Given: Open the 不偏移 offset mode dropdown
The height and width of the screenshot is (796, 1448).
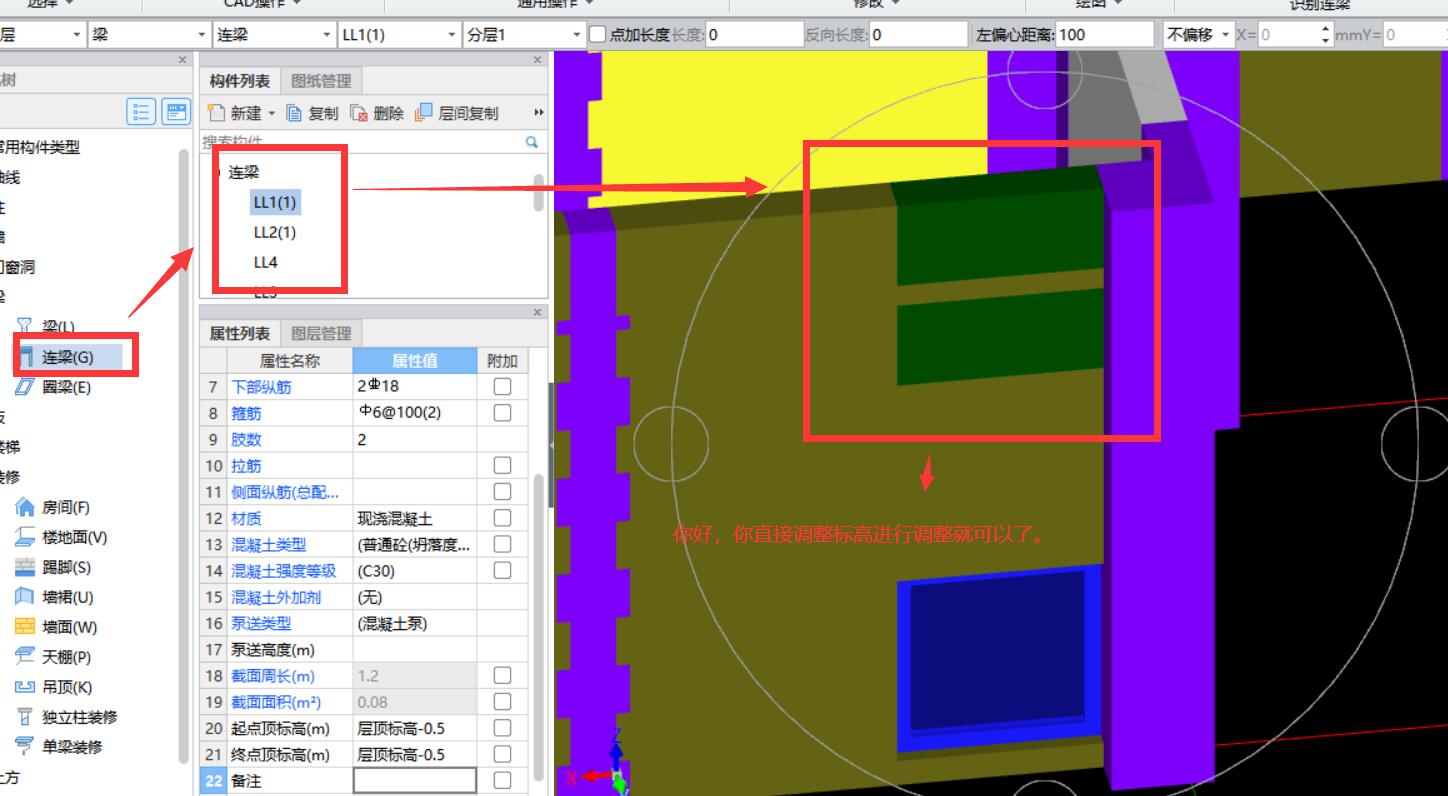Looking at the screenshot, I should (x=1224, y=35).
